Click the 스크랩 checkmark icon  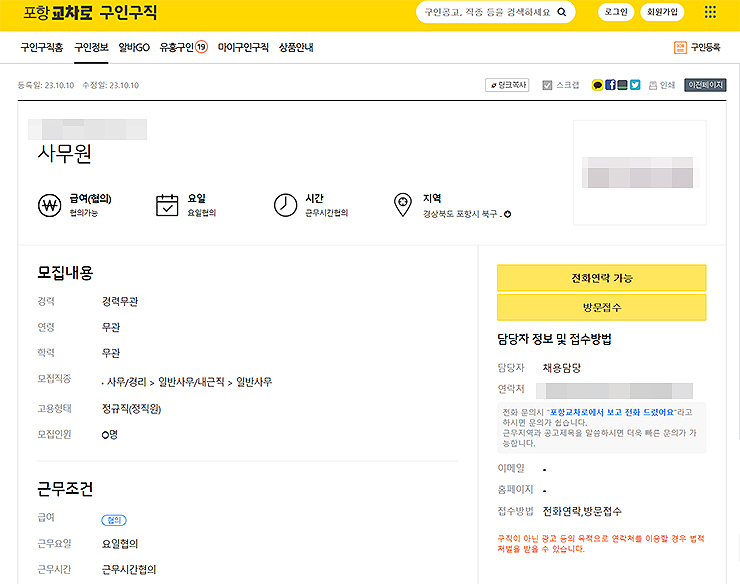coord(547,85)
